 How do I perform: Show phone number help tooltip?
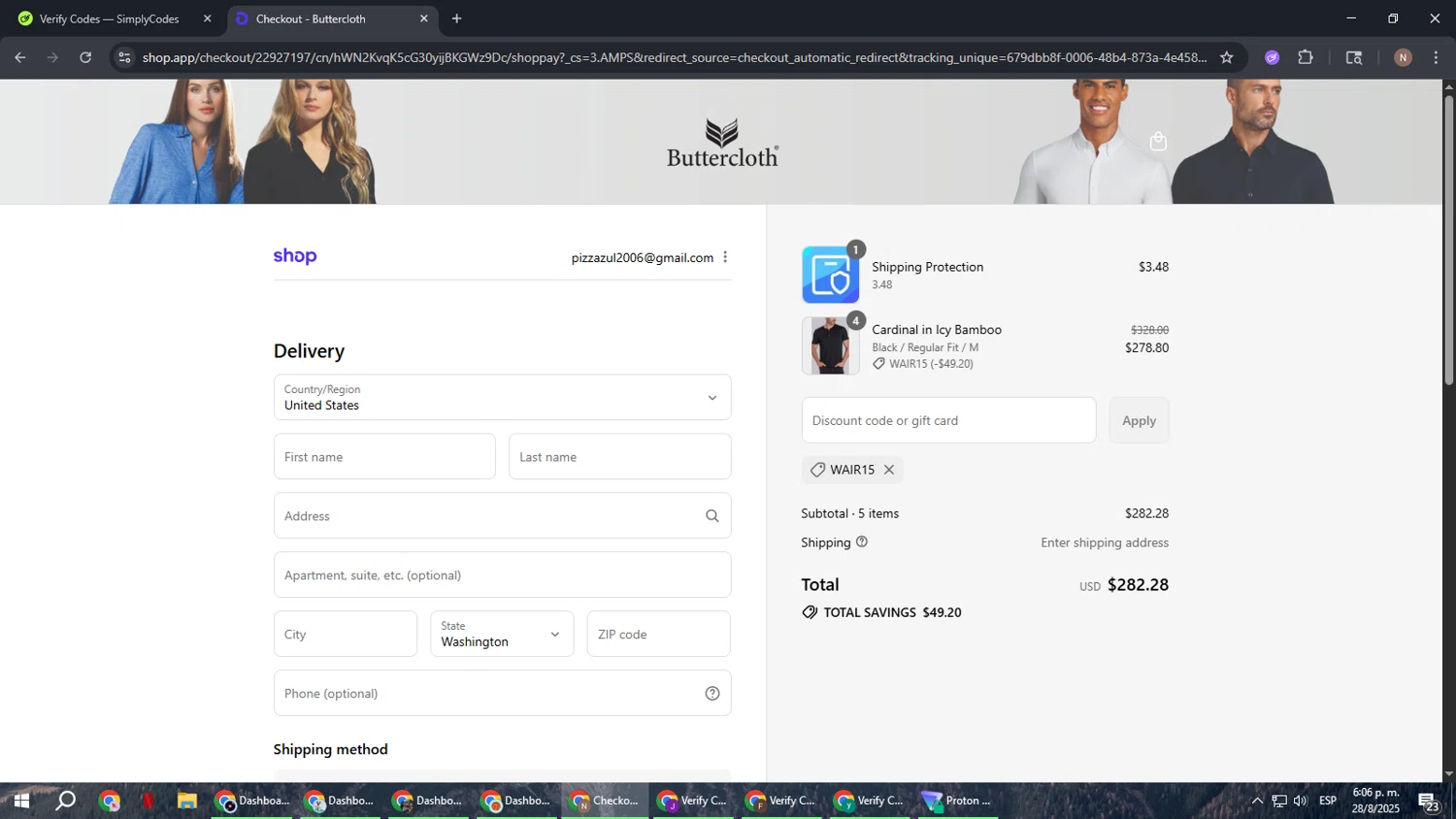pyautogui.click(x=712, y=694)
